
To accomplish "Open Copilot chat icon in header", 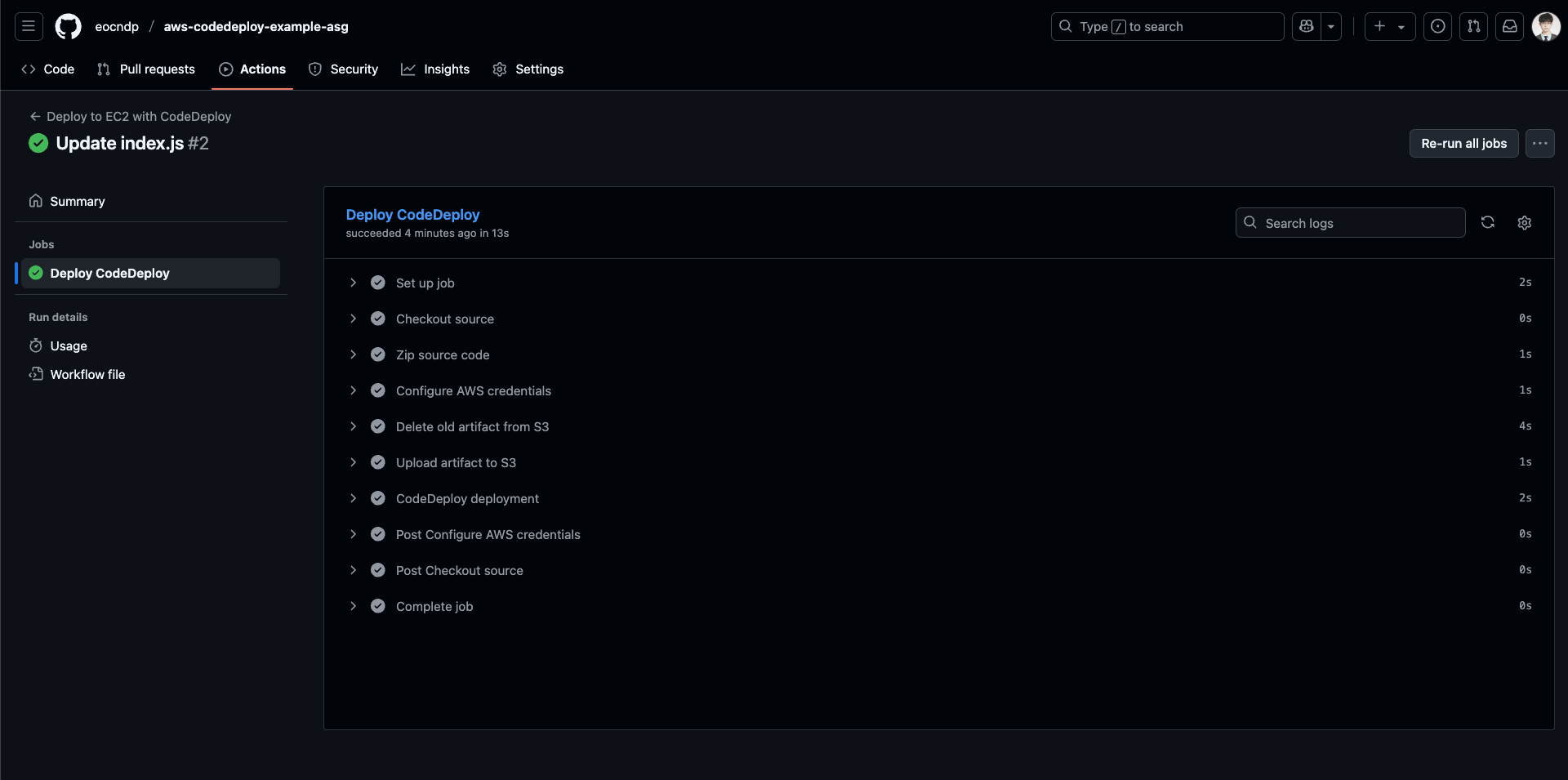I will (1307, 26).
